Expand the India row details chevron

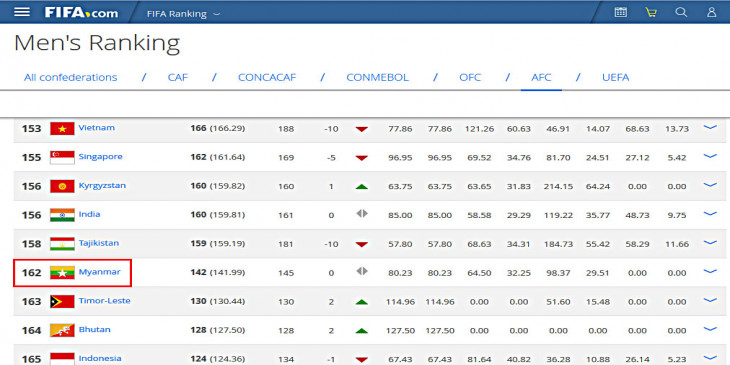710,214
